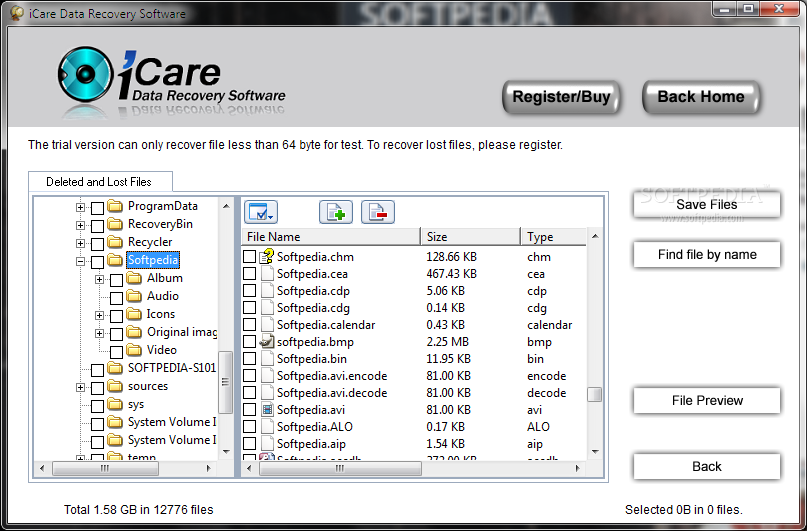Check the Album folder checkbox
The image size is (807, 531).
click(x=116, y=280)
